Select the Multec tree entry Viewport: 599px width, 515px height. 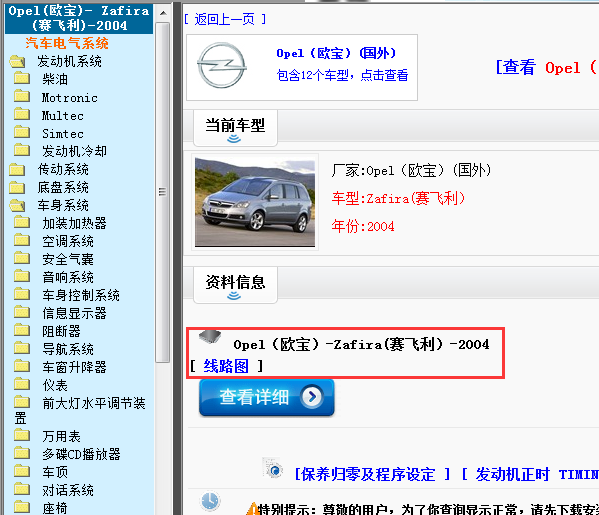63,116
